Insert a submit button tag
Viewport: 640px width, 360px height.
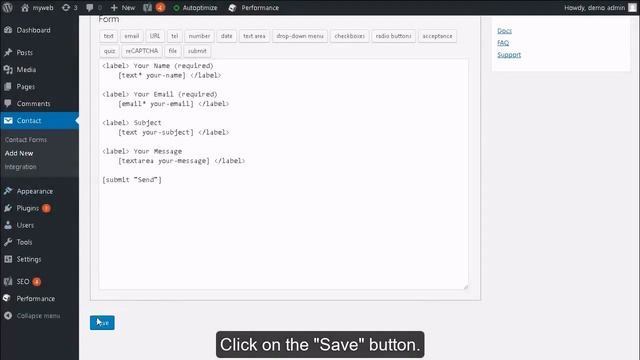coord(197,51)
